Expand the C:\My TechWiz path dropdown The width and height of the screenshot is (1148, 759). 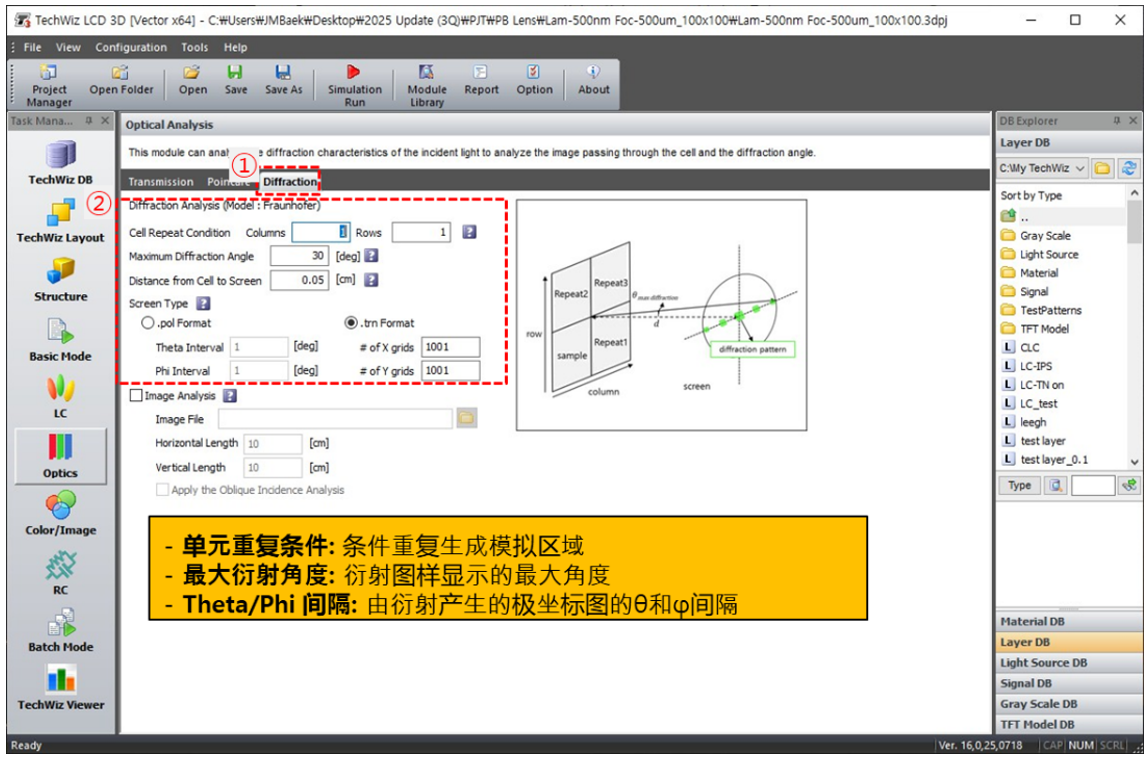point(1080,168)
